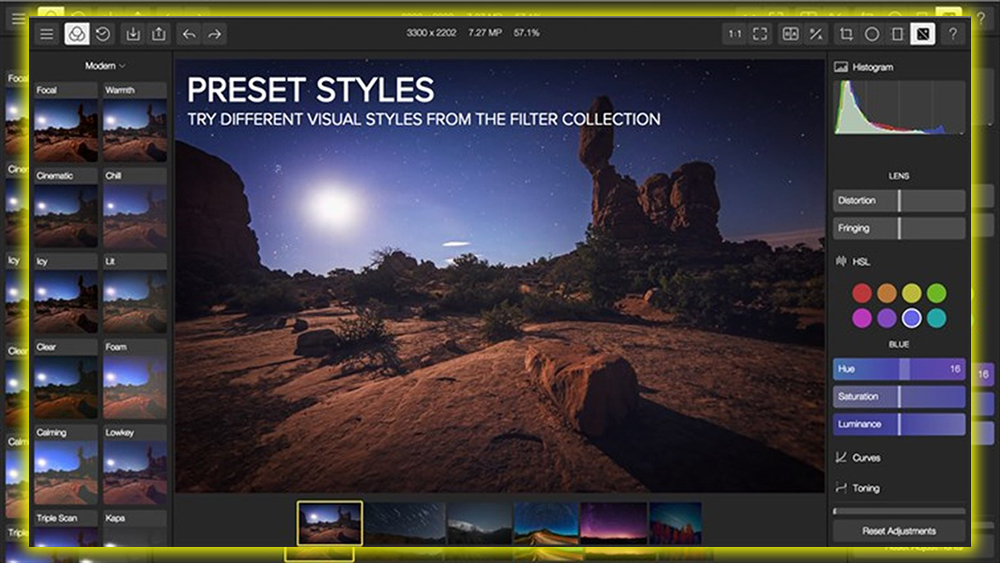Screen dimensions: 1000x563
Task: Click the Saturation slider
Action: (898, 397)
